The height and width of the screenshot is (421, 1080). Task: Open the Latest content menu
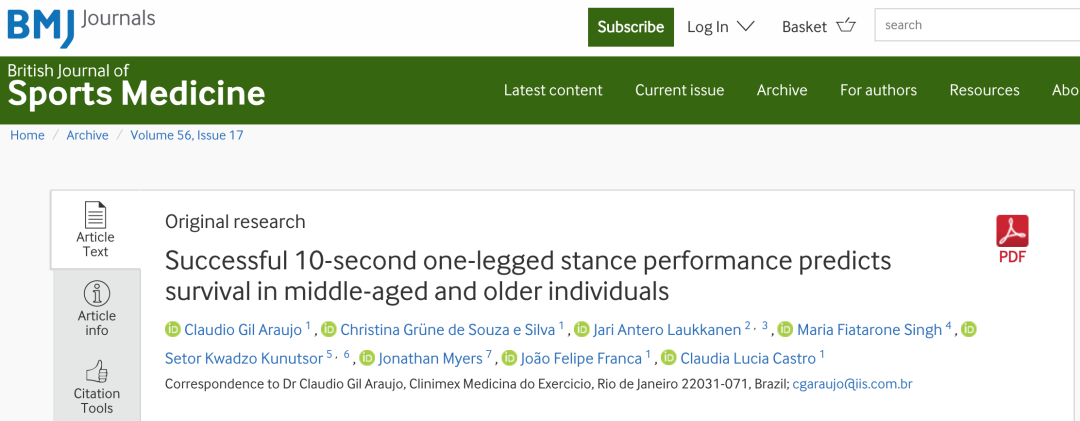(553, 90)
